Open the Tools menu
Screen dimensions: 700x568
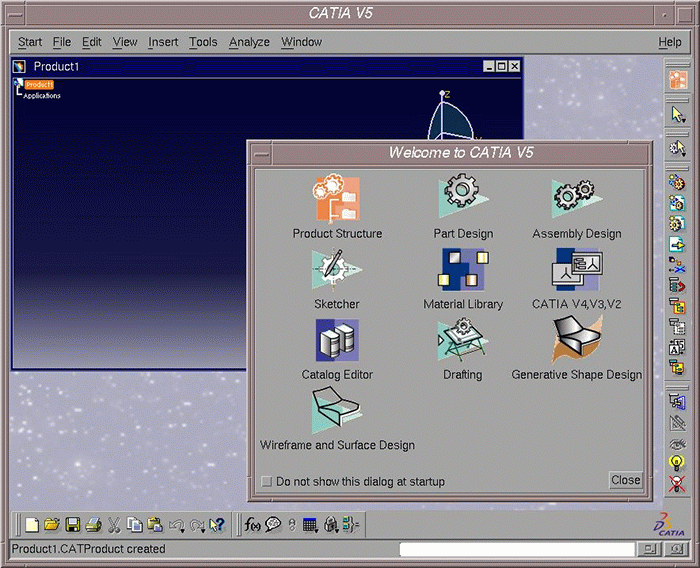(x=203, y=42)
